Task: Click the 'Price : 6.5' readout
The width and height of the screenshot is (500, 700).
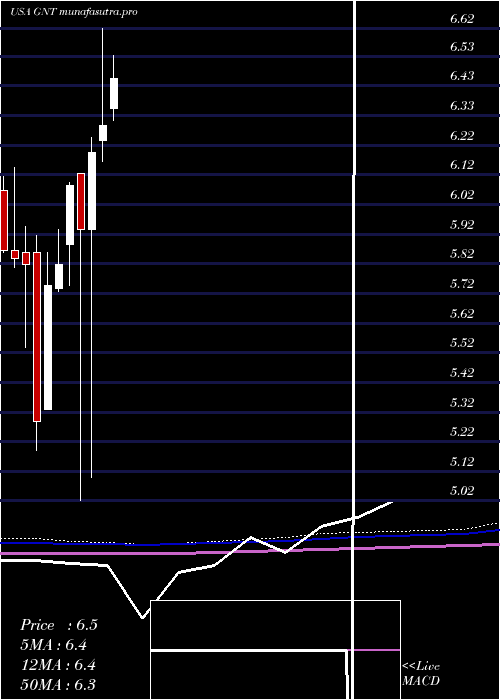Action: coord(58,625)
